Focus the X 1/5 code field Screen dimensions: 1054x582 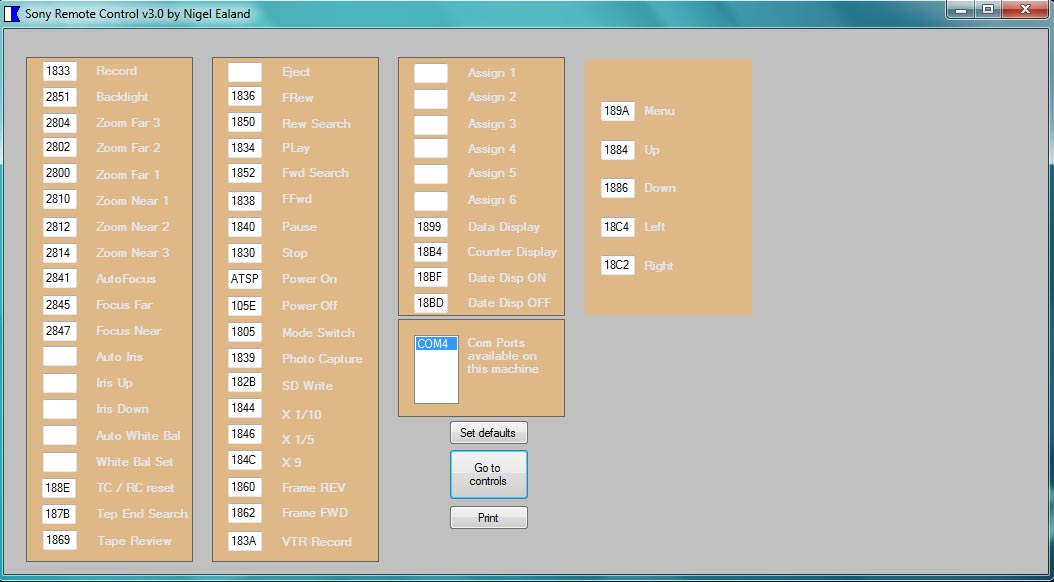pos(245,434)
